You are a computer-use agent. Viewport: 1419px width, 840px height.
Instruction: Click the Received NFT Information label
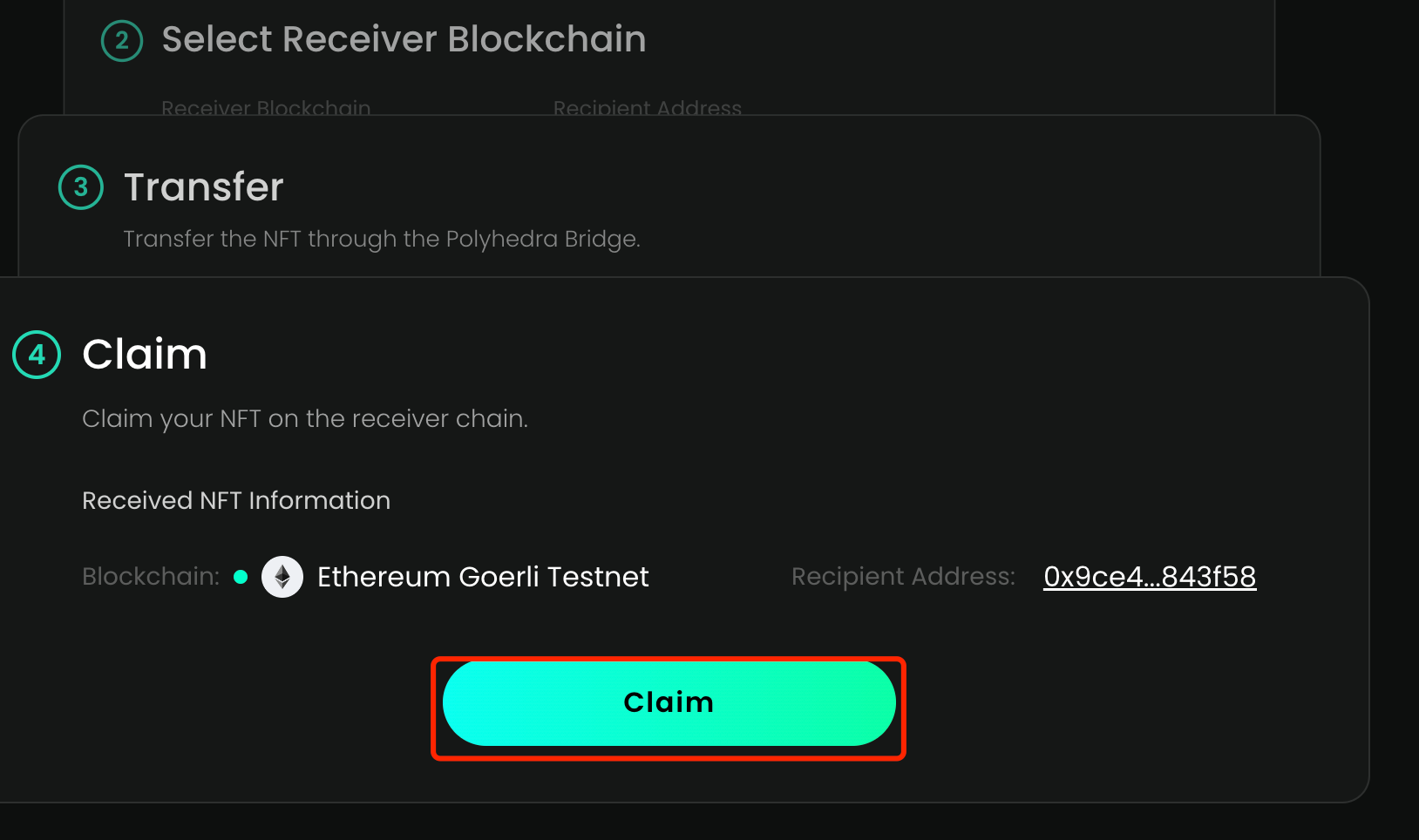[236, 501]
